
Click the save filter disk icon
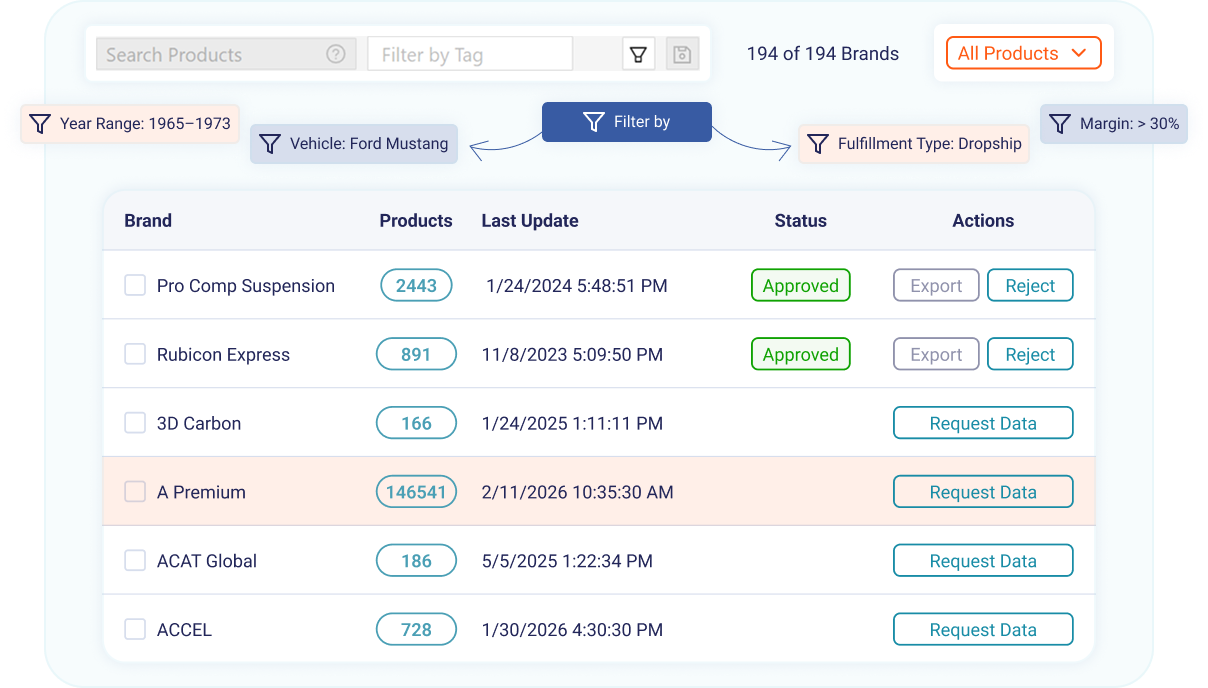tap(682, 54)
